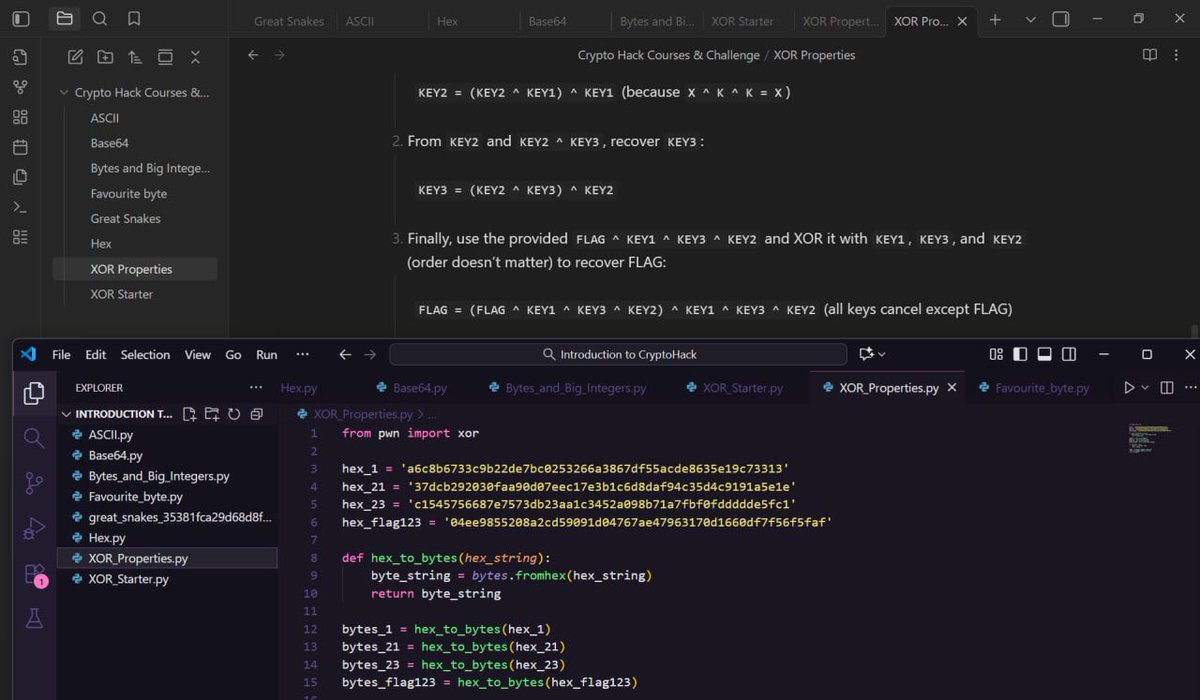Open Favourite byte note in Obsidian
The image size is (1200, 700).
[x=129, y=194]
